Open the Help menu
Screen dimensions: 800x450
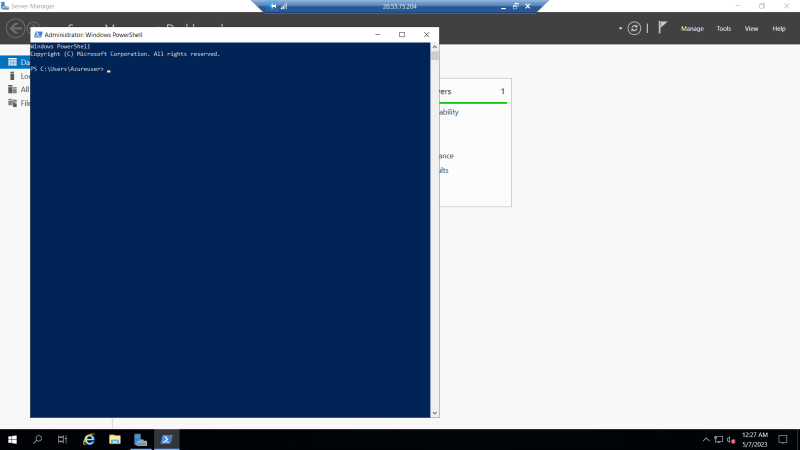pos(779,29)
